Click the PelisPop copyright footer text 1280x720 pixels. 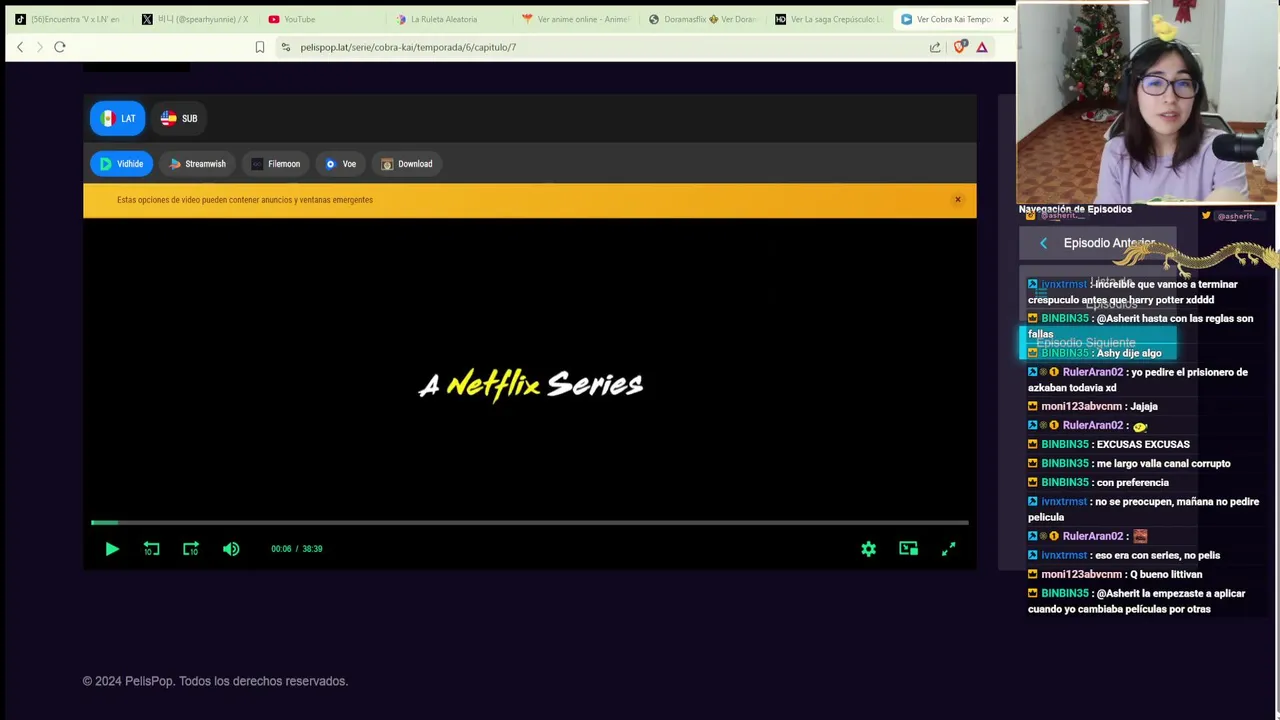coord(215,681)
